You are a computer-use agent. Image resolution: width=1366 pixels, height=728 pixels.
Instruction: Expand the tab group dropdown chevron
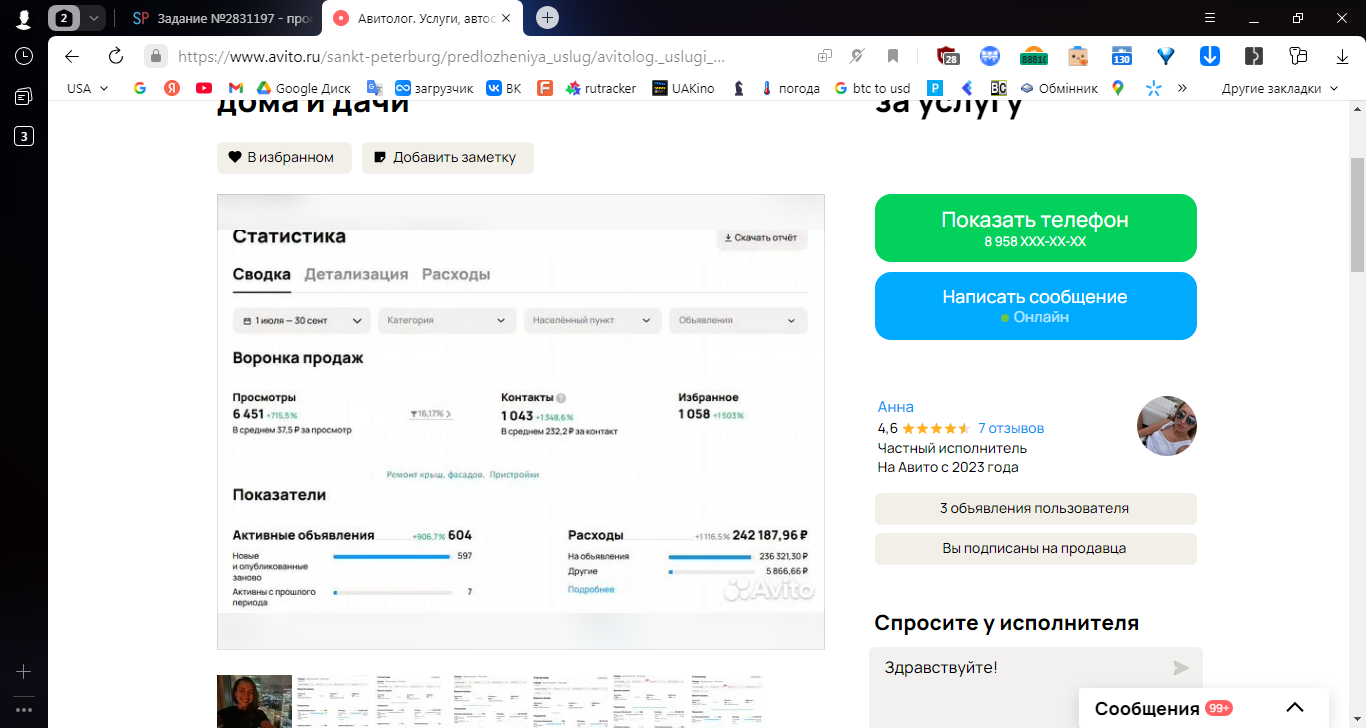(94, 18)
